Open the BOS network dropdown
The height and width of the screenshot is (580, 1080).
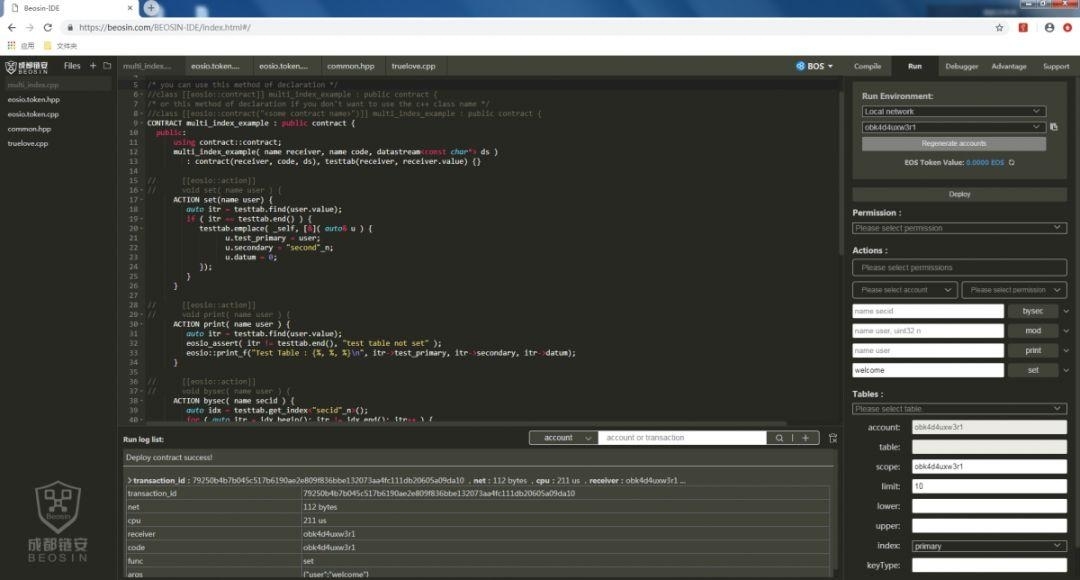815,66
